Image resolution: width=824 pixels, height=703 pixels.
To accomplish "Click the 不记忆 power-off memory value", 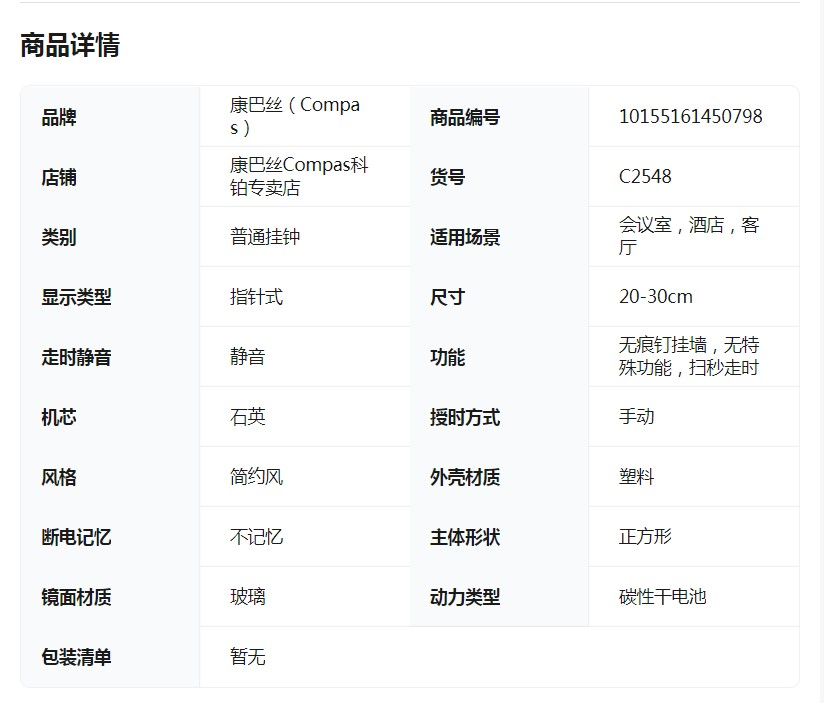I will [256, 537].
